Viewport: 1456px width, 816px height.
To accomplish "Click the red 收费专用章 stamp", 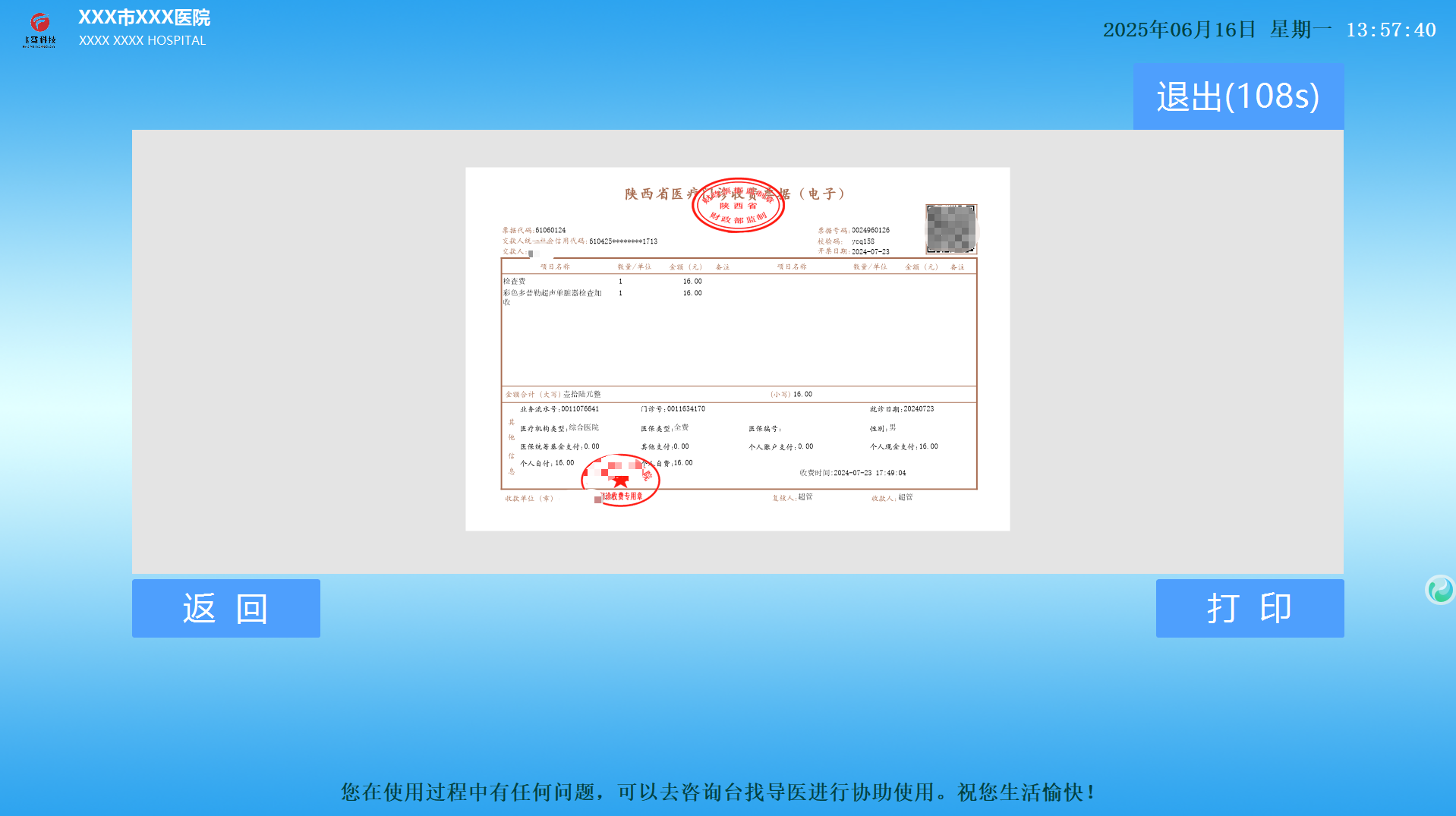I will click(x=620, y=480).
